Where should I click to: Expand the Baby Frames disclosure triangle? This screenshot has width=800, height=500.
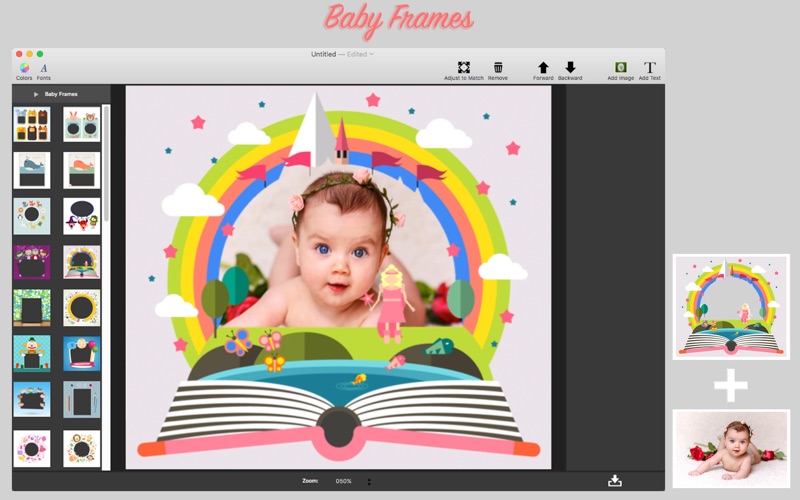pos(36,94)
